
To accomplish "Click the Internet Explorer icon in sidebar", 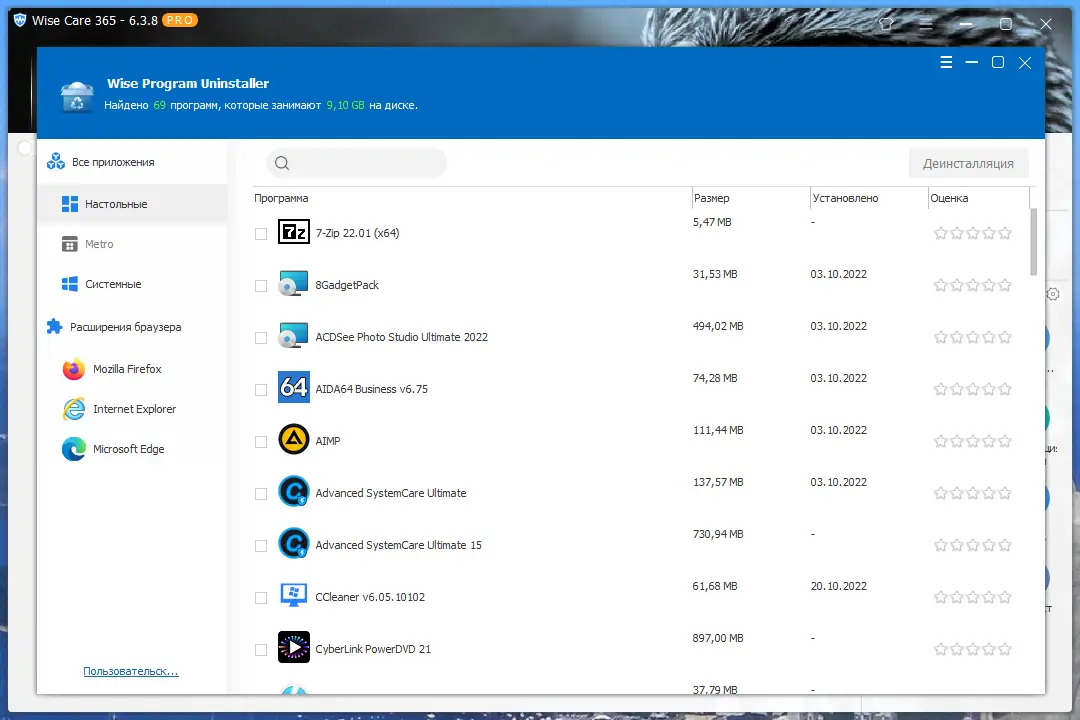I will pos(74,409).
